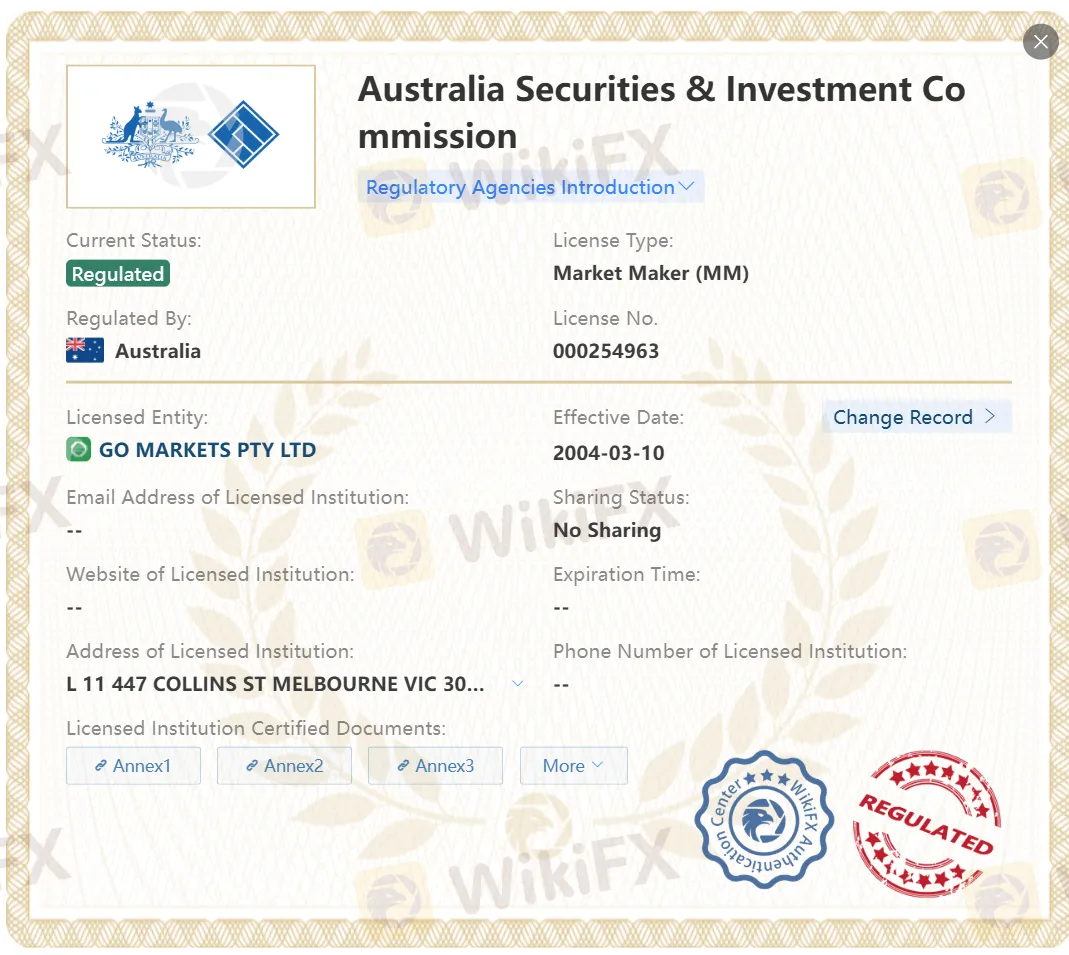
Task: Click the red REGULATED stamp
Action: click(x=925, y=822)
